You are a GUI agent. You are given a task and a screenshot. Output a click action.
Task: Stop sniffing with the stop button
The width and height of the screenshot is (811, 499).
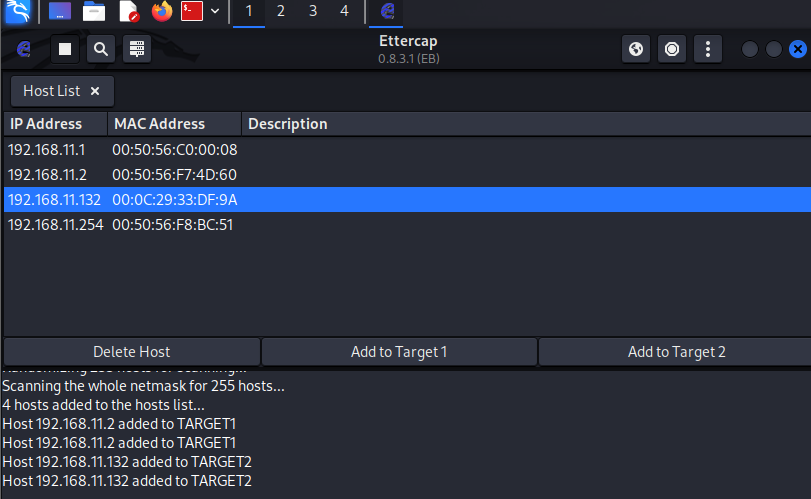click(65, 49)
